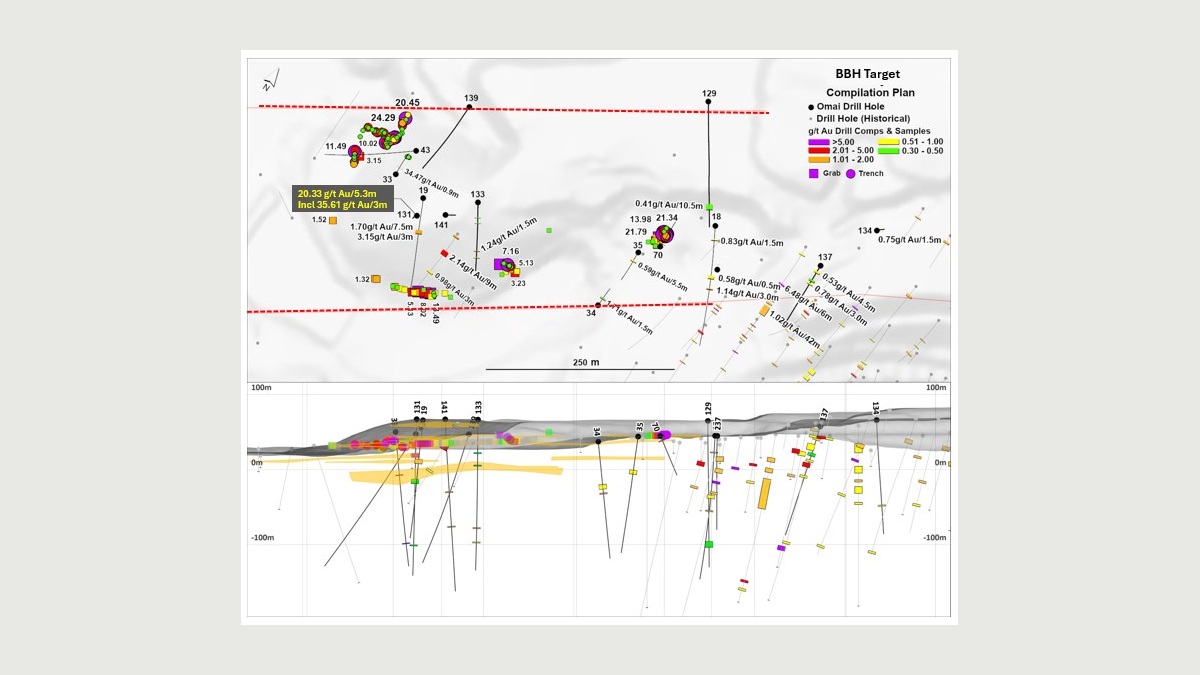Click the yellow '20.33 g/t Au/5.3m' callout
This screenshot has width=1200, height=675.
pyautogui.click(x=336, y=193)
